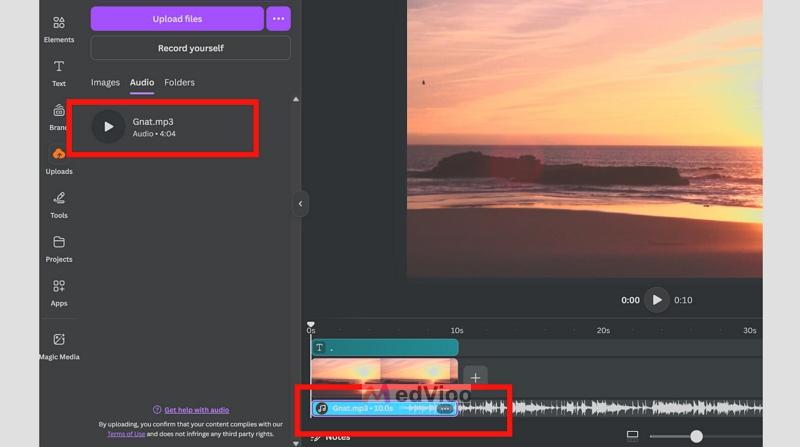Click the 20s mark on the timeline ruler
The height and width of the screenshot is (447, 800).
(603, 331)
